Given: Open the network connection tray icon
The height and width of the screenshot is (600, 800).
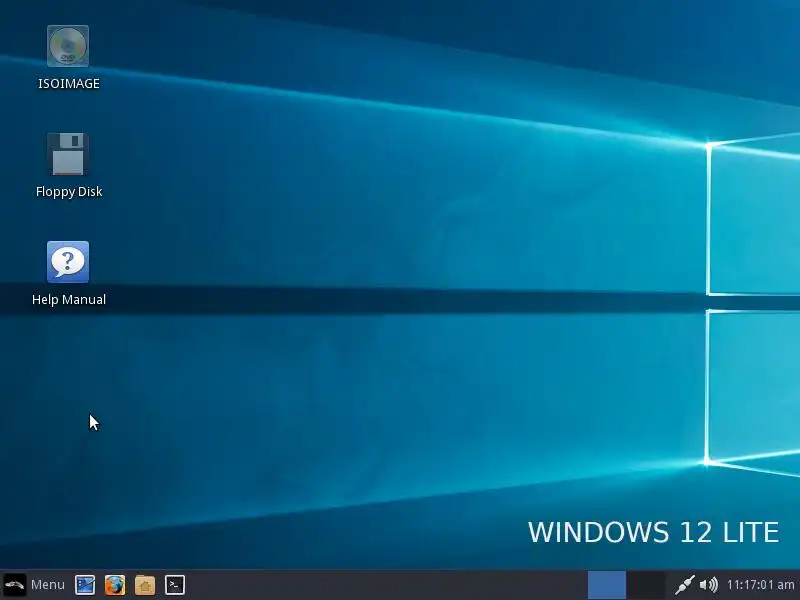Looking at the screenshot, I should 684,585.
